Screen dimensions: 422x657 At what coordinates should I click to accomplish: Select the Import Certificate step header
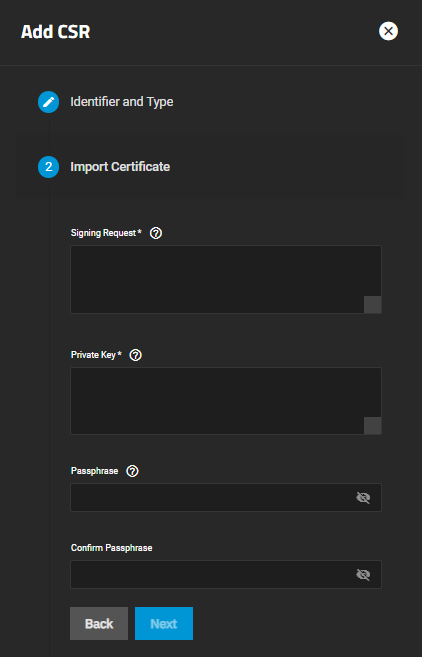click(x=120, y=167)
